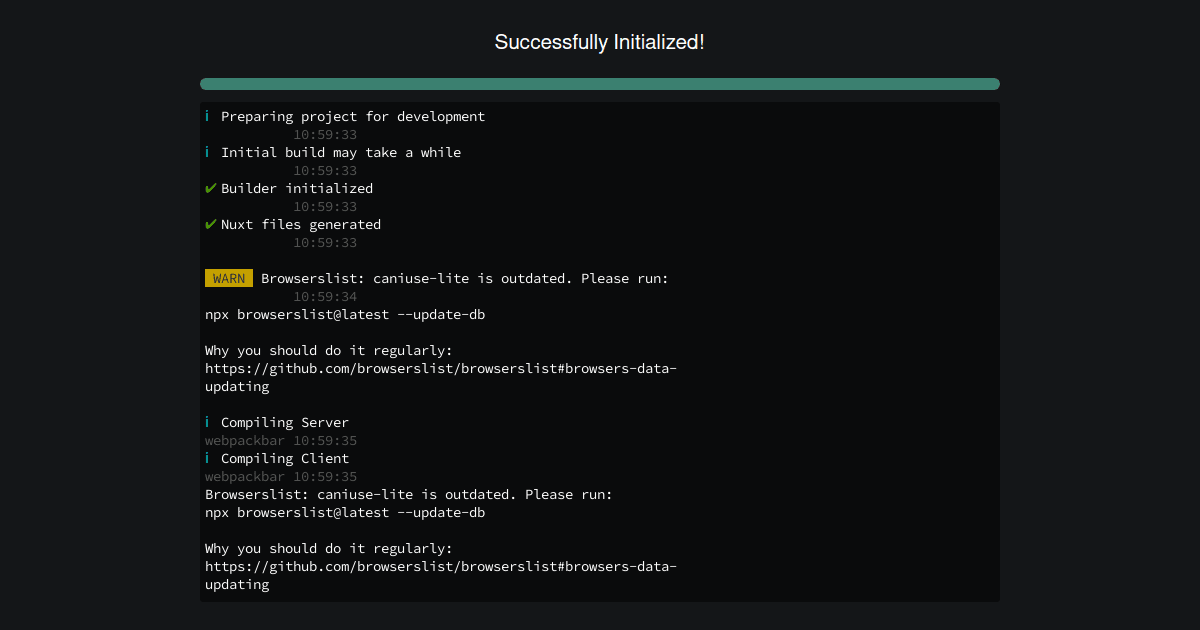1200x630 pixels.
Task: Select the timestamp beside the WARN entry
Action: pos(326,296)
